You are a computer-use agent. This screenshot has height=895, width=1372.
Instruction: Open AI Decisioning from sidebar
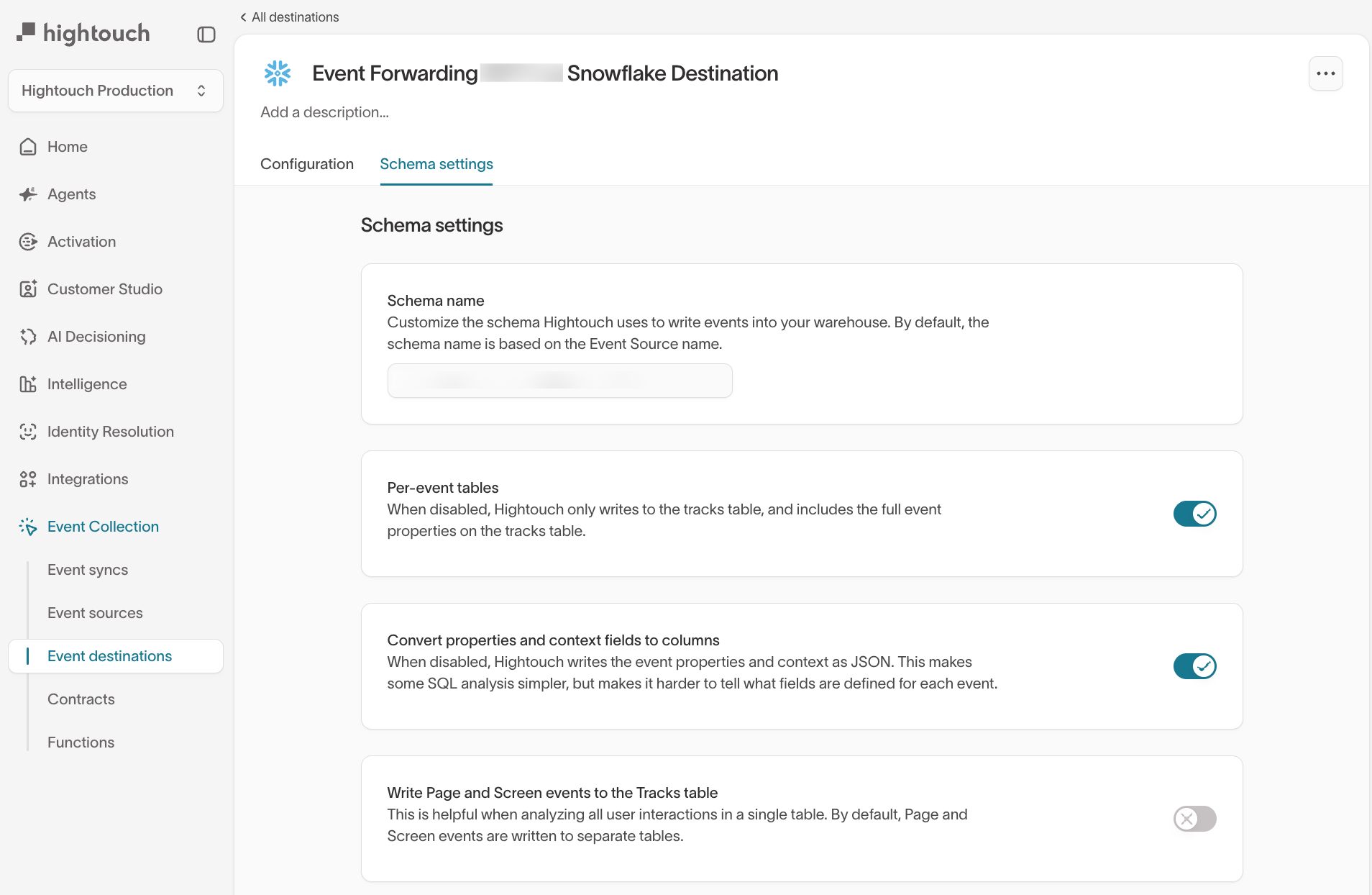tap(96, 336)
